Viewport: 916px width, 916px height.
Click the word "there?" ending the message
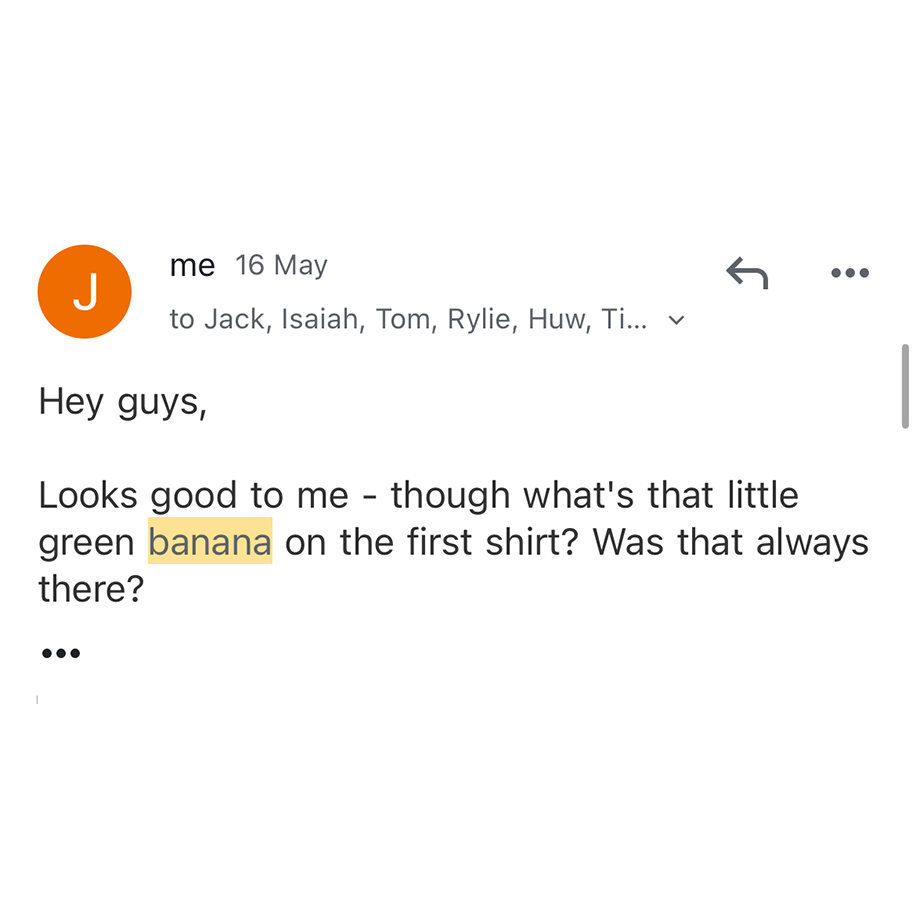[91, 589]
